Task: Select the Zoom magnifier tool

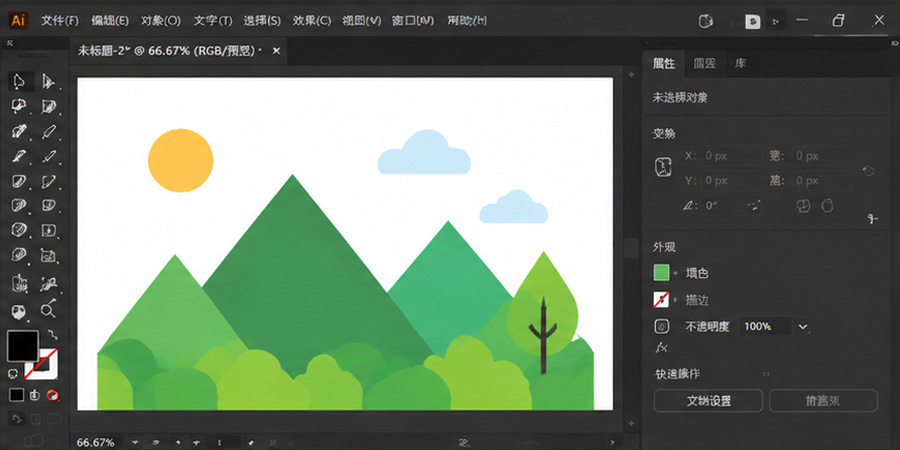Action: [48, 310]
